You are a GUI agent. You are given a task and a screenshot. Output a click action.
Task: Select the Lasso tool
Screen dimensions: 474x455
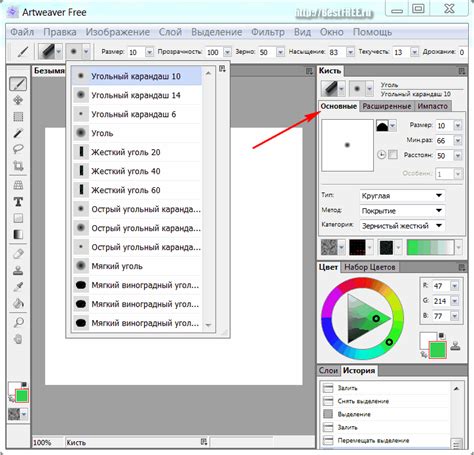(x=18, y=149)
